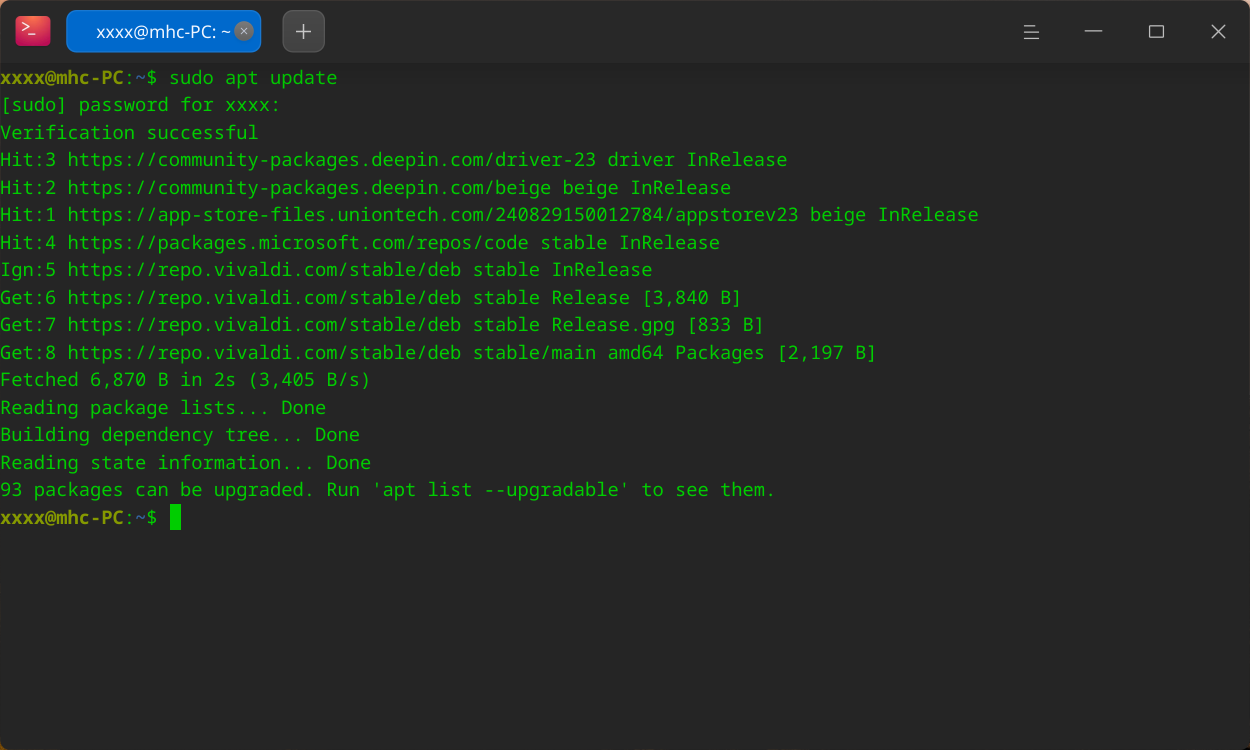
Task: Open the terminal main menu
Action: tap(1031, 32)
